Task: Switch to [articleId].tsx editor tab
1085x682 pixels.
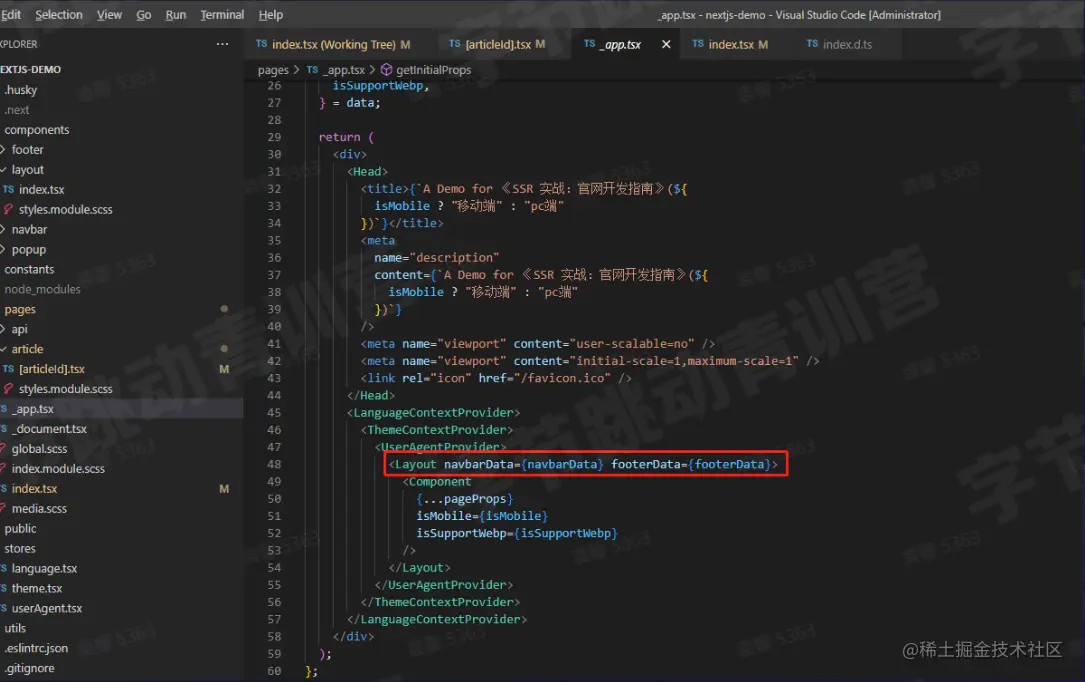Action: tap(497, 44)
